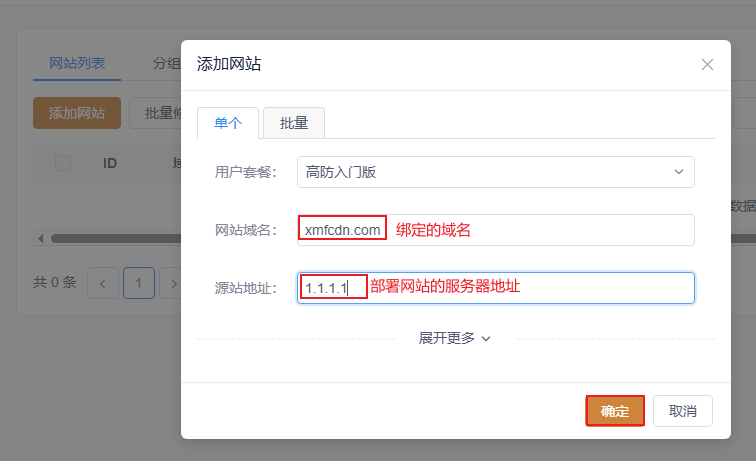The width and height of the screenshot is (756, 461).
Task: Click the 添加网站 button on background page
Action: [77, 113]
